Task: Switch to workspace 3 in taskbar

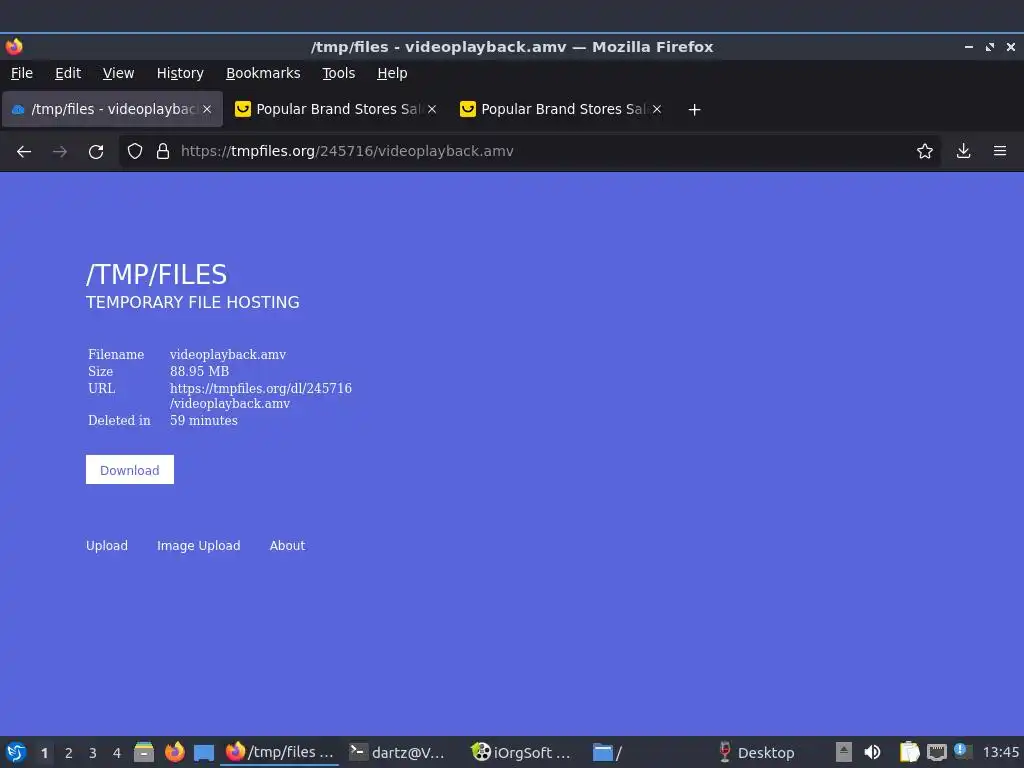Action: pyautogui.click(x=93, y=753)
